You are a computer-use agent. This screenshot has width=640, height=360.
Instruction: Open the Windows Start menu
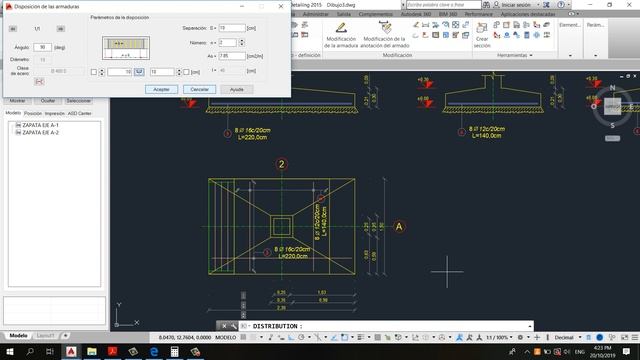(x=10, y=351)
